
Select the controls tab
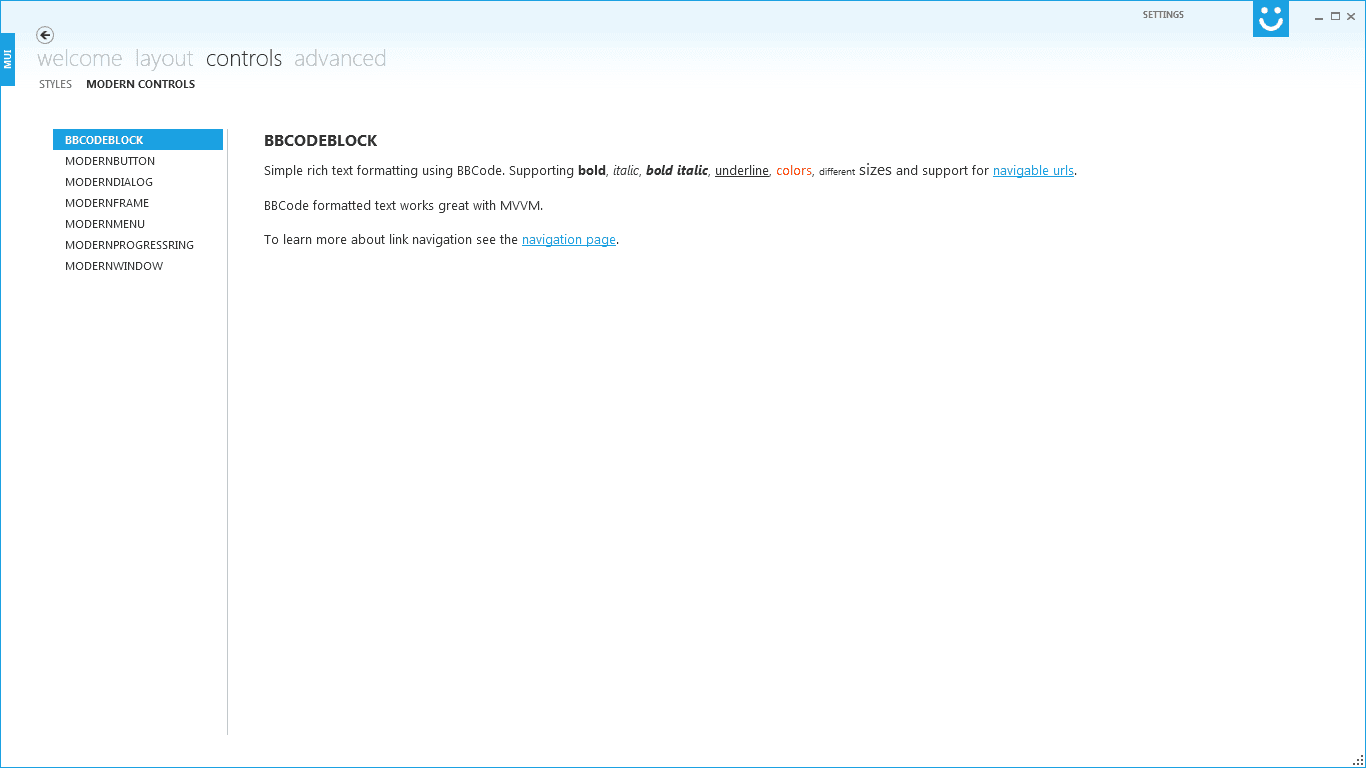pyautogui.click(x=244, y=58)
